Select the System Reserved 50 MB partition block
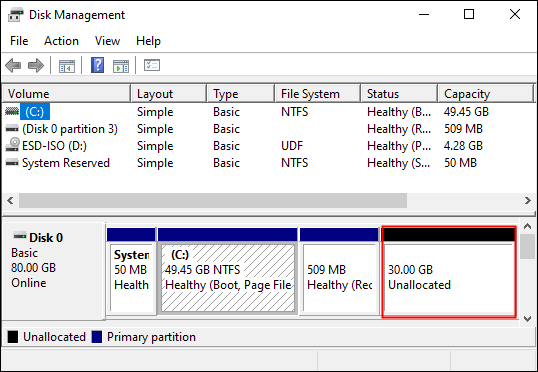 pos(131,271)
